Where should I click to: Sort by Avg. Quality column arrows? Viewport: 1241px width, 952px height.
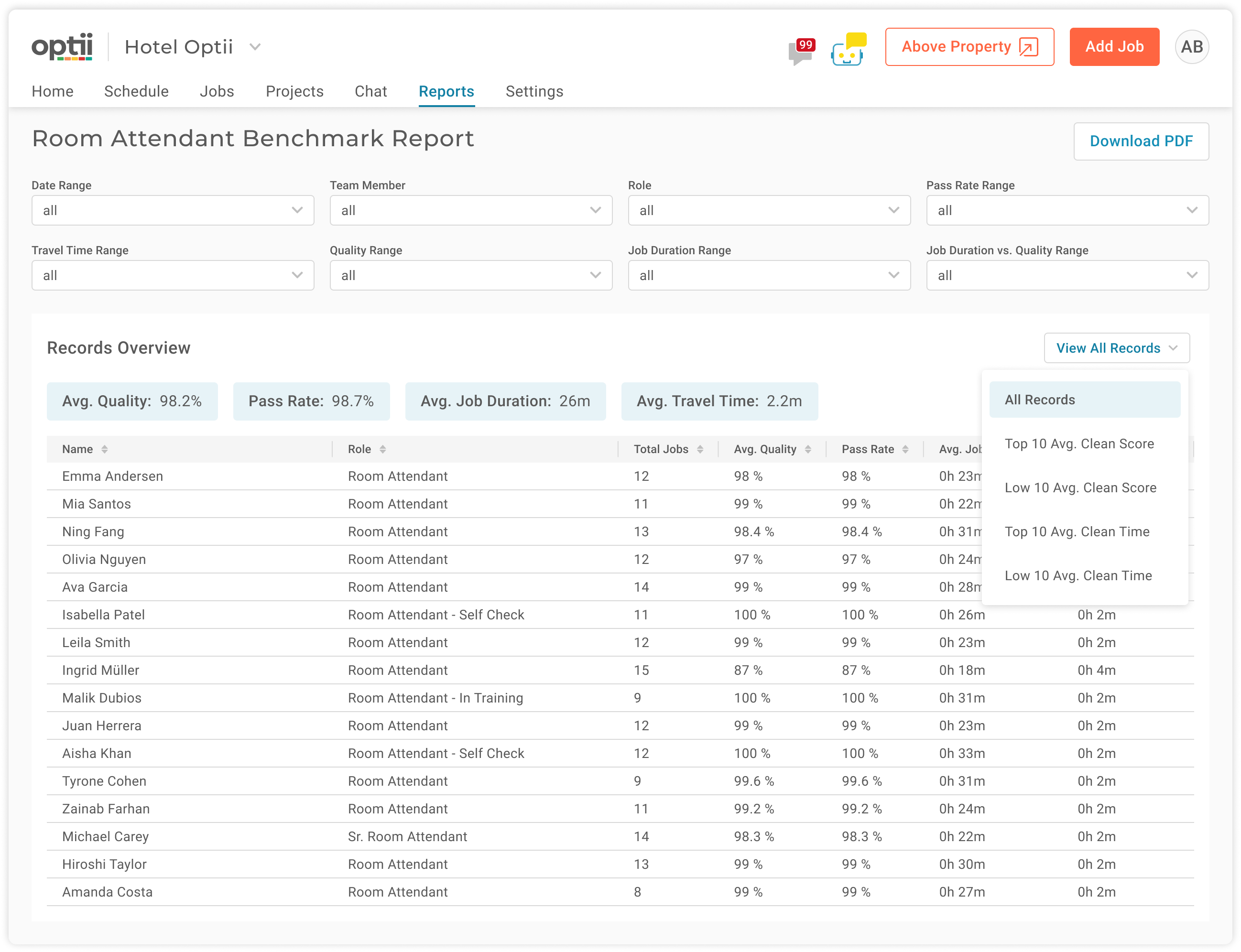coord(808,449)
